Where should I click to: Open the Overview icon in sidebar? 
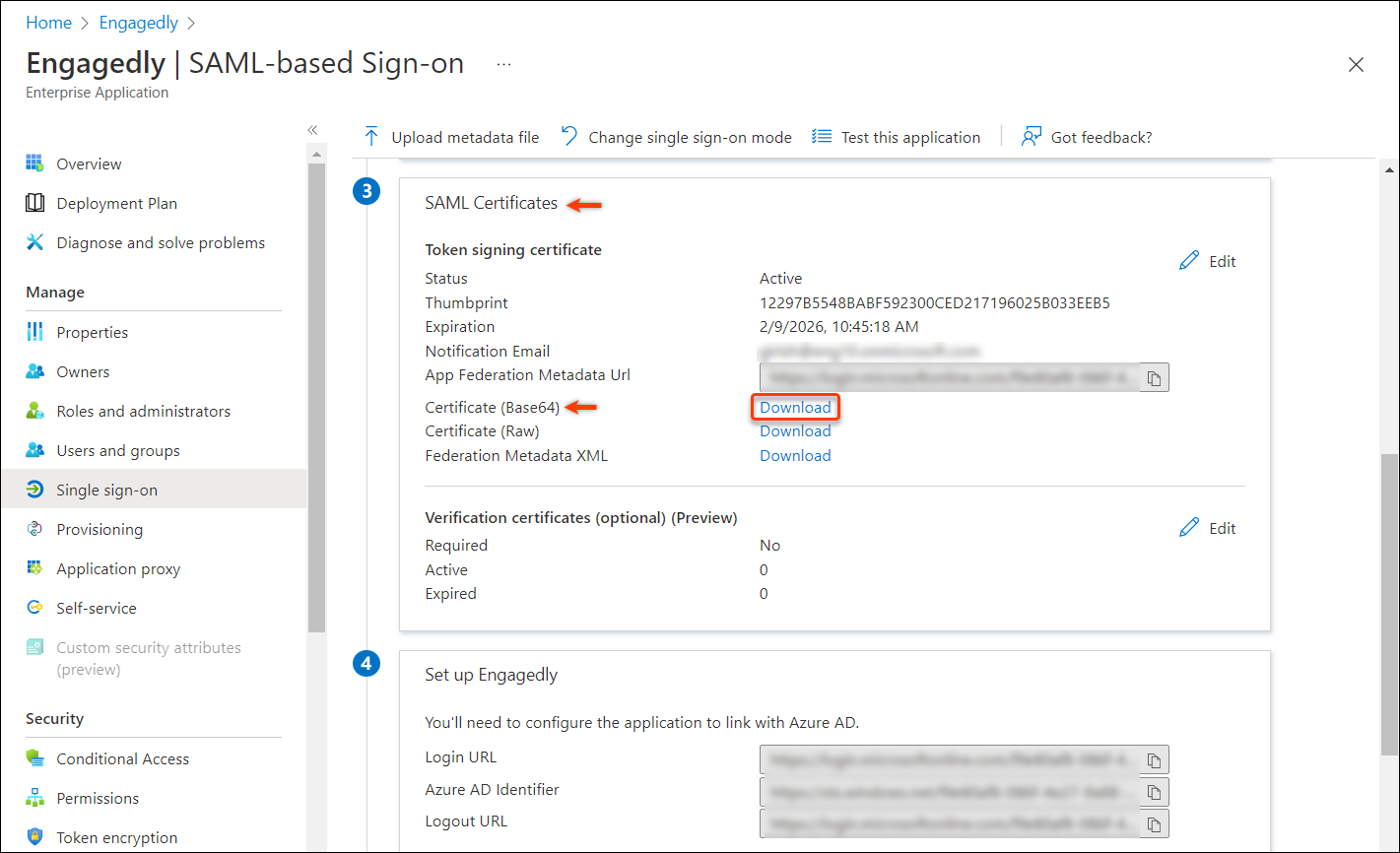(35, 164)
